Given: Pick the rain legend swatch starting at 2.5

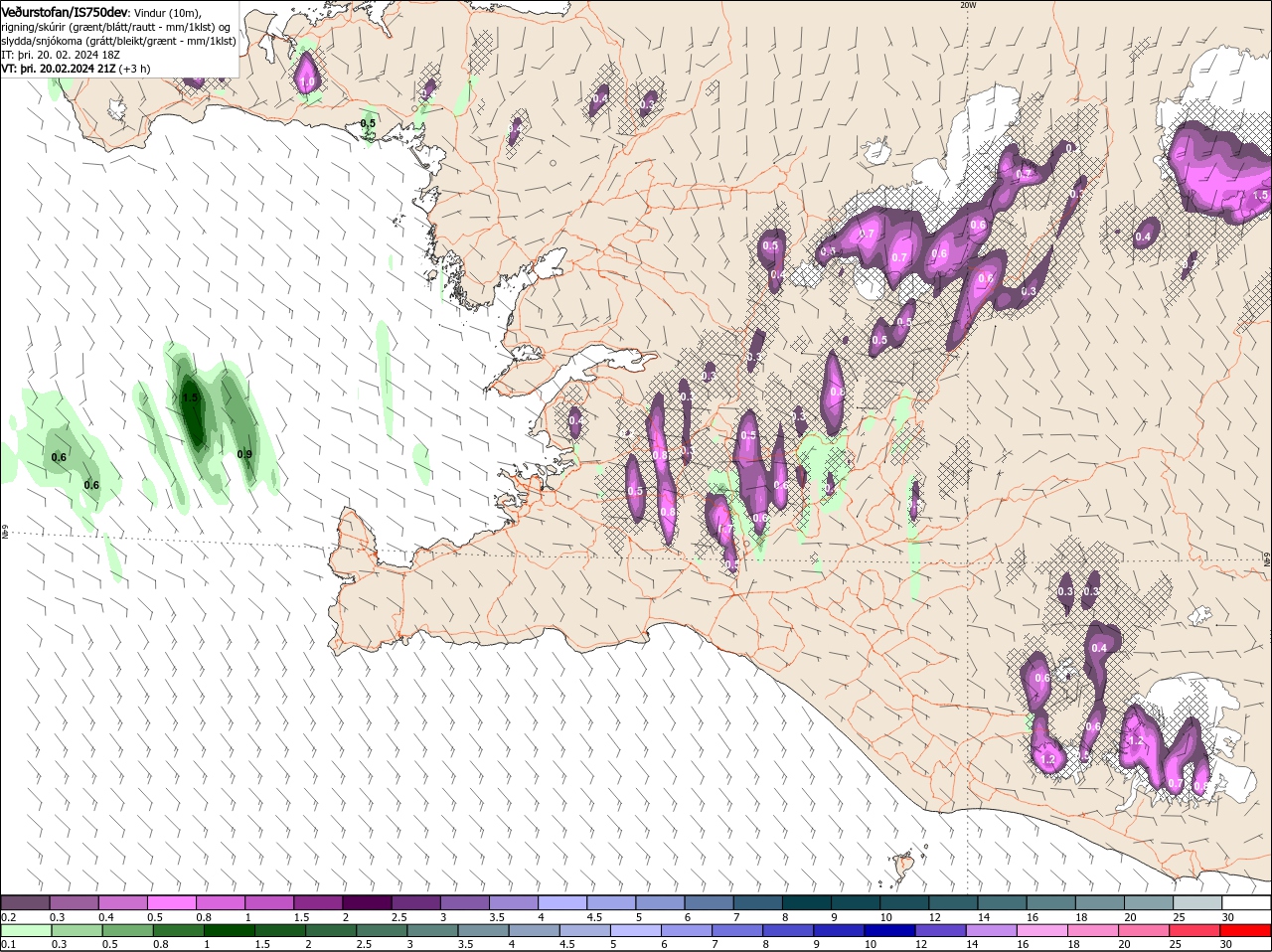Looking at the screenshot, I should [384, 930].
